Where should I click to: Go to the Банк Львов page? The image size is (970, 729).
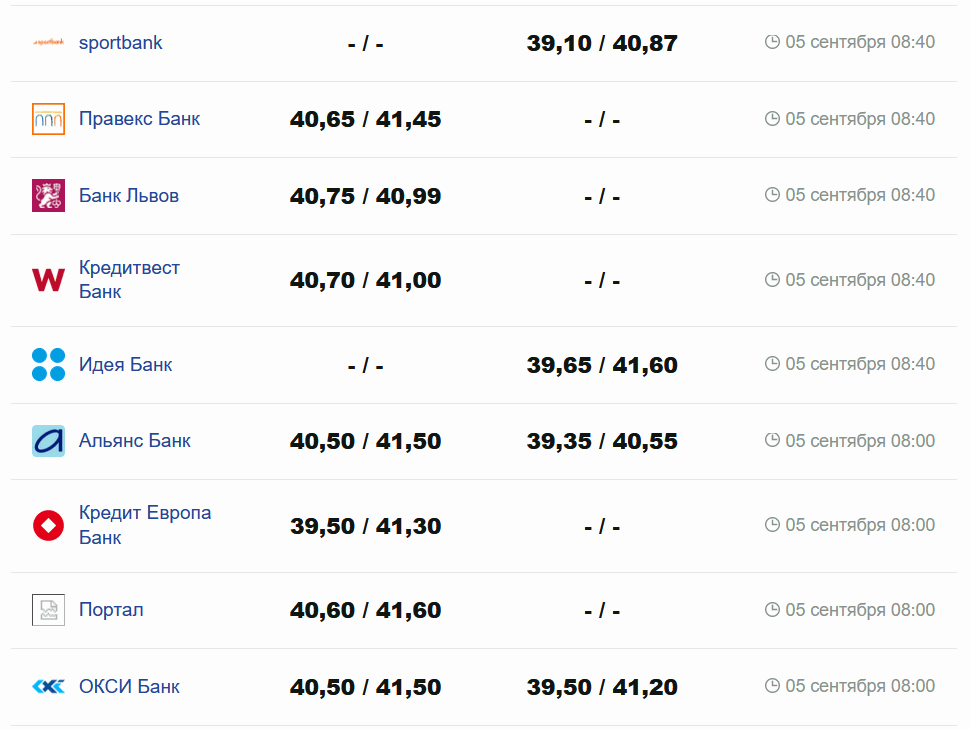[x=129, y=195]
